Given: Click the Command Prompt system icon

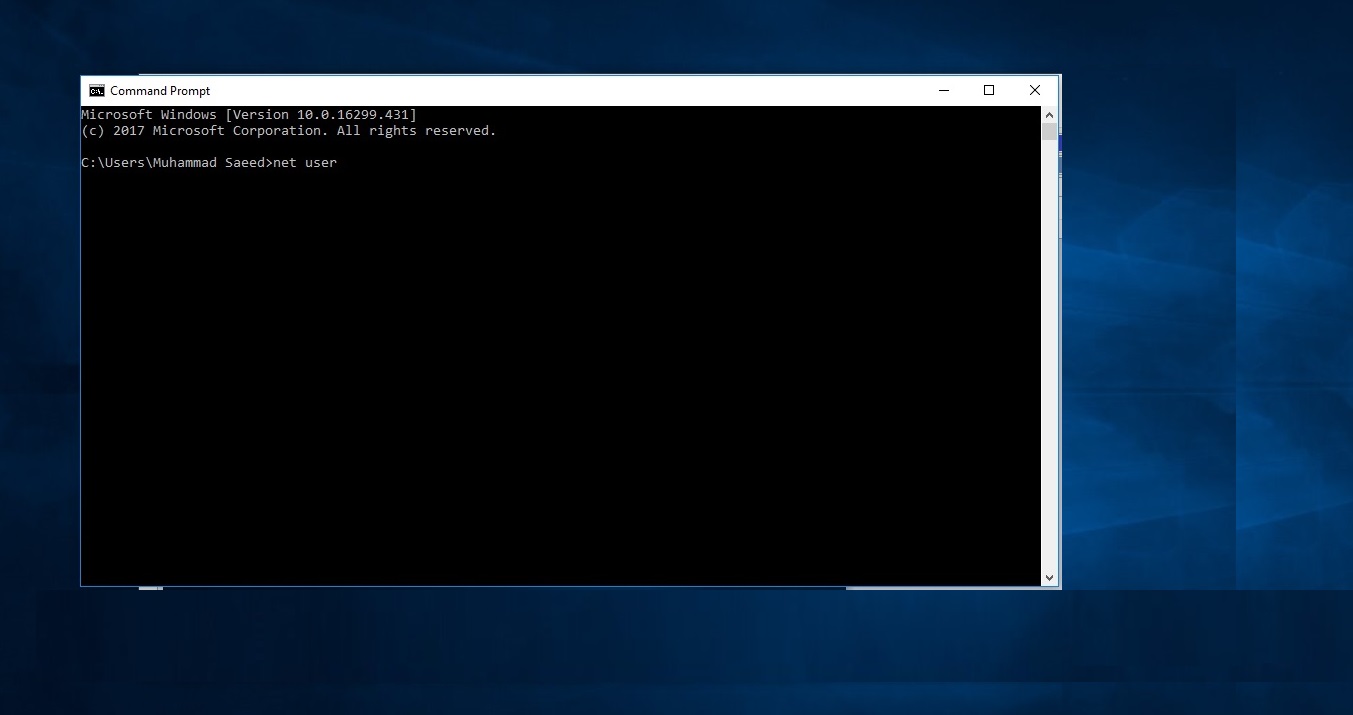Looking at the screenshot, I should point(96,91).
